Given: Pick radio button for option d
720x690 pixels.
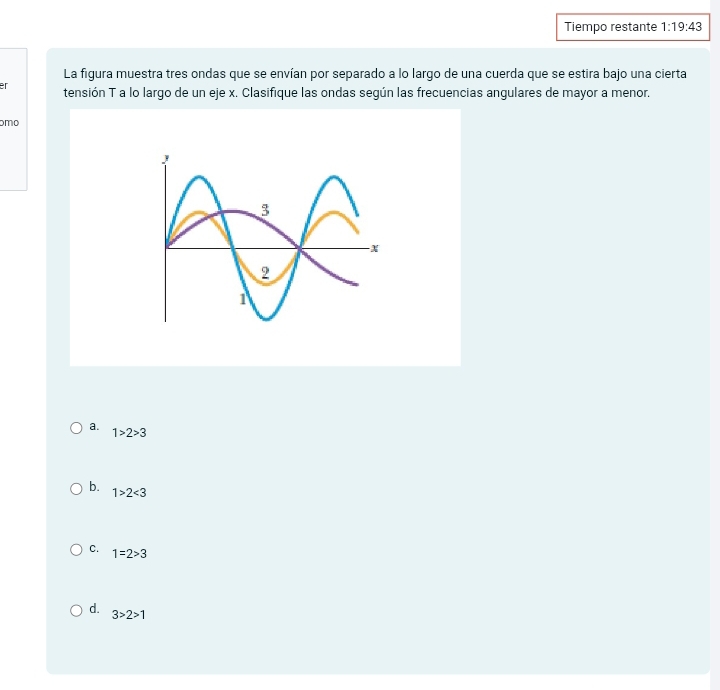Looking at the screenshot, I should [76, 610].
